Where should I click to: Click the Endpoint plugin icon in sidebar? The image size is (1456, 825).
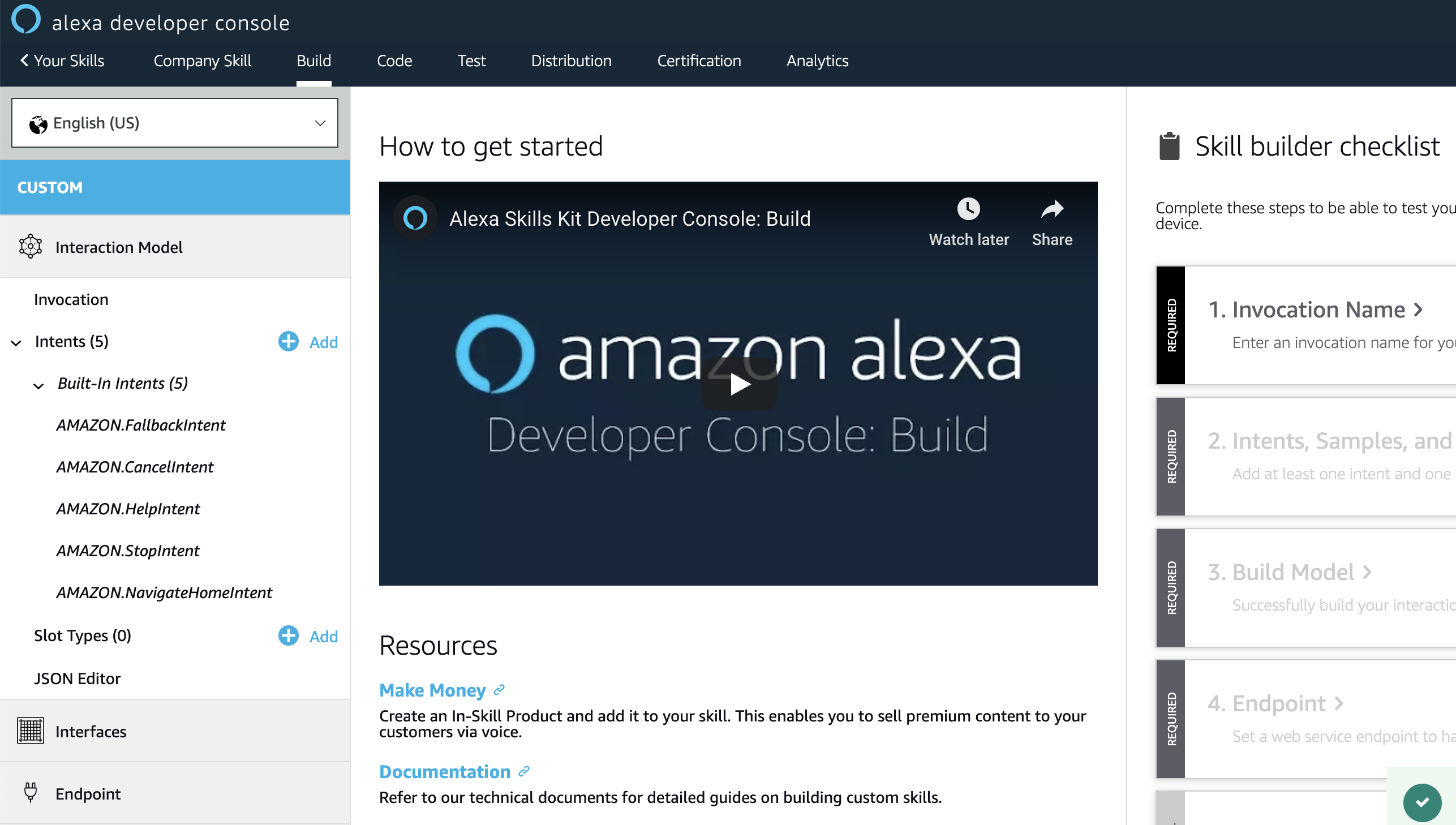(30, 793)
